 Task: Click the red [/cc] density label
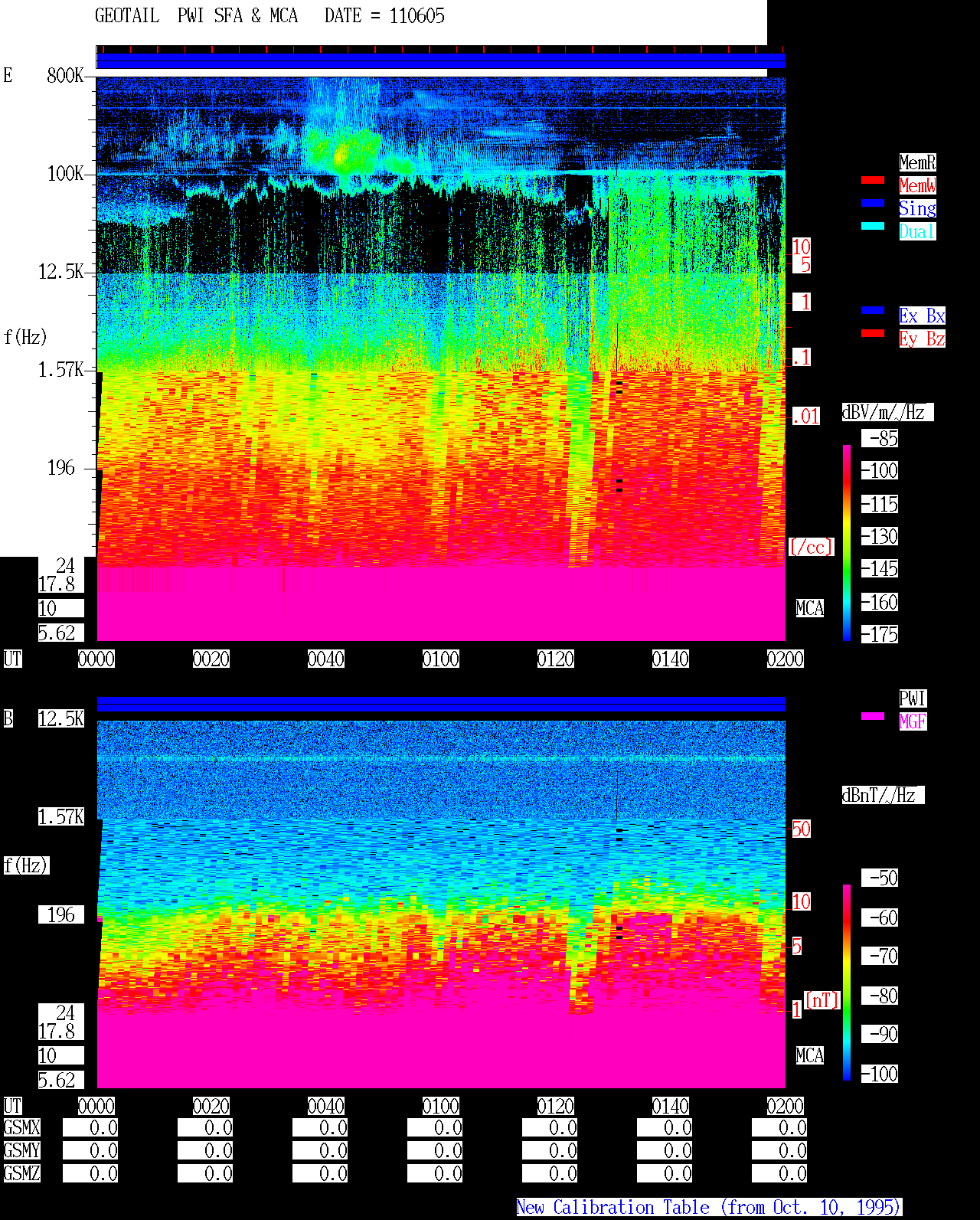pyautogui.click(x=811, y=547)
